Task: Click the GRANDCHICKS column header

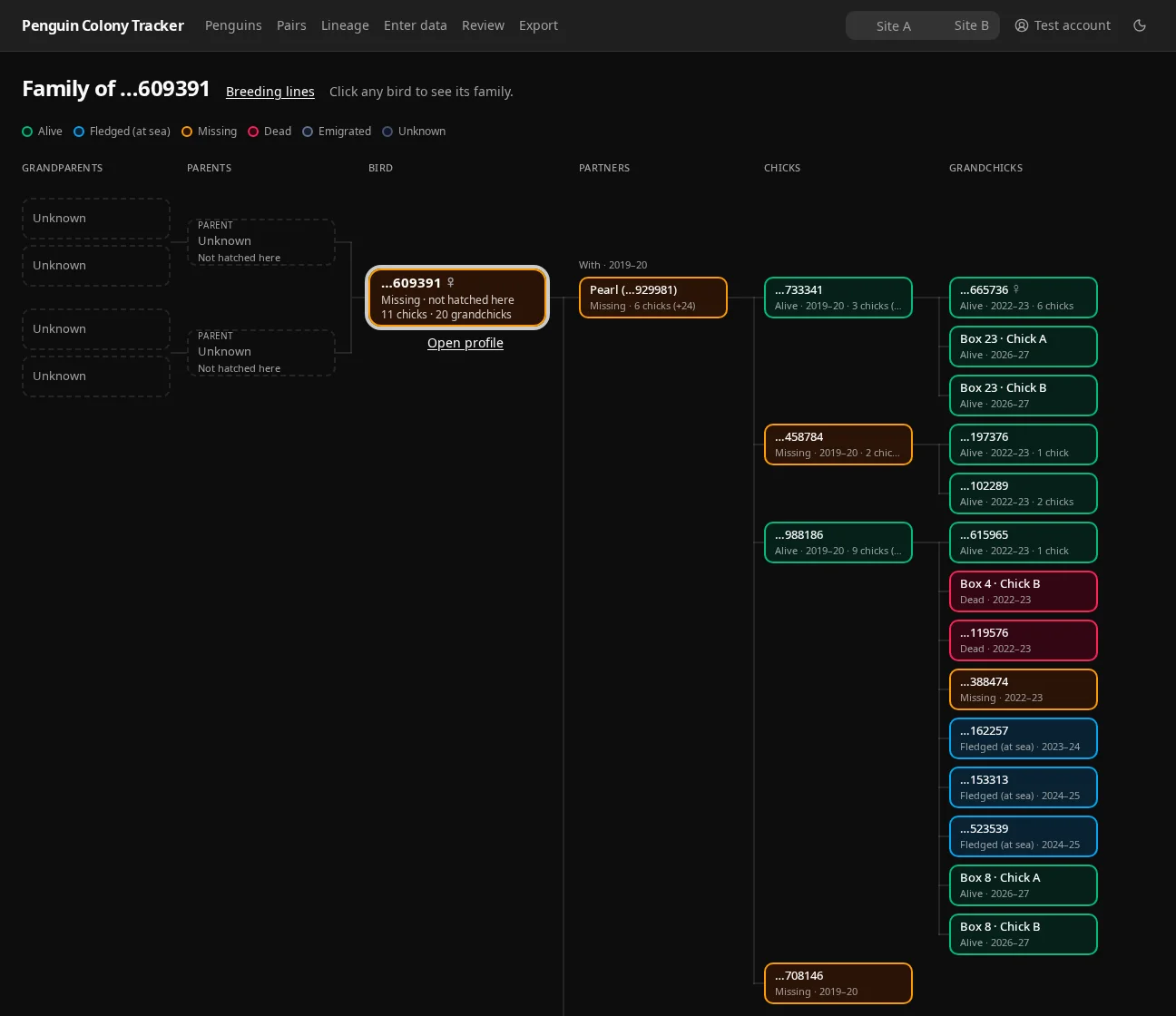Action: pyautogui.click(x=985, y=168)
